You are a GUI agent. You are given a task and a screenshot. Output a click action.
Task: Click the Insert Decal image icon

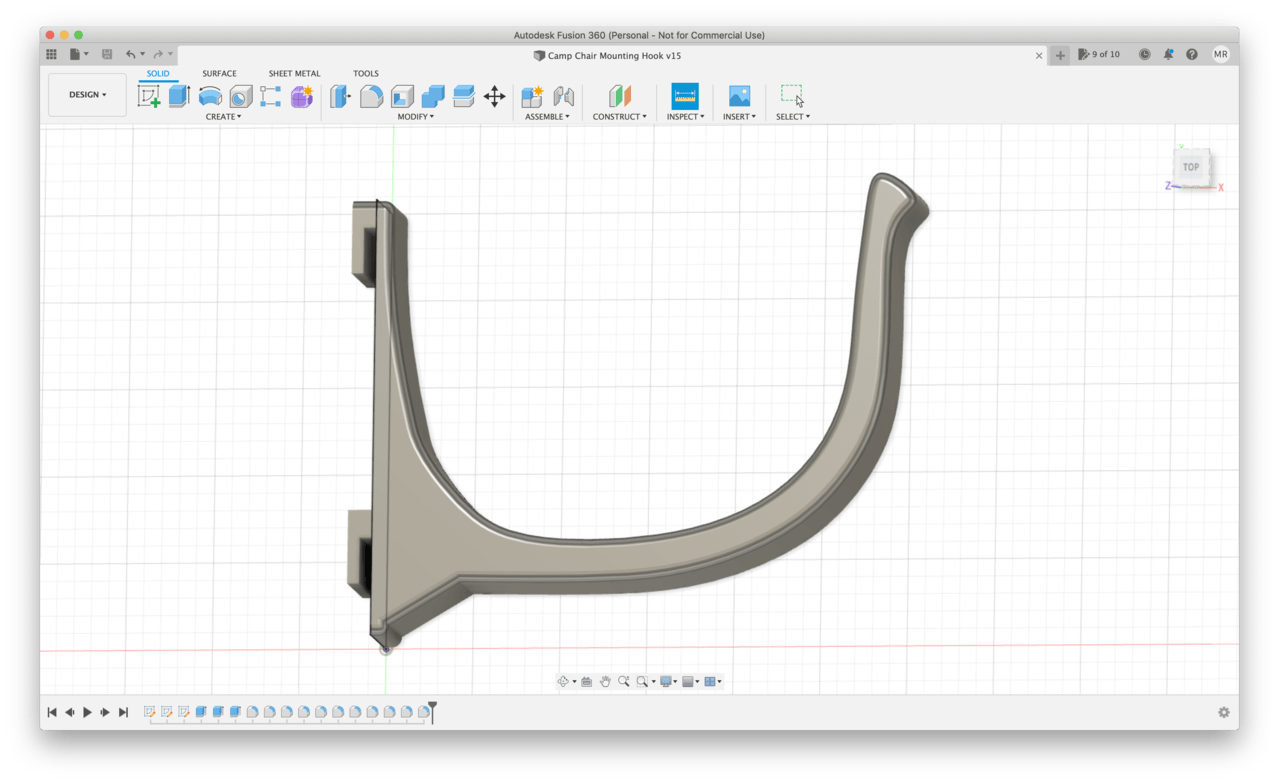click(739, 96)
